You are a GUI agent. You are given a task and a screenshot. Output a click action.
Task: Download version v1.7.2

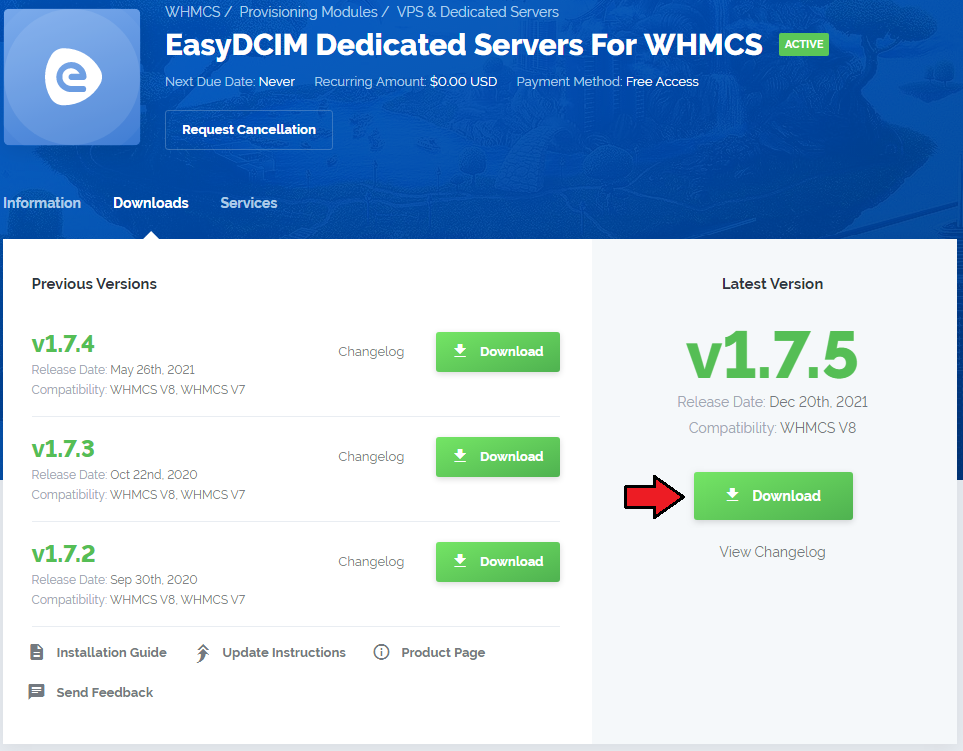[497, 562]
